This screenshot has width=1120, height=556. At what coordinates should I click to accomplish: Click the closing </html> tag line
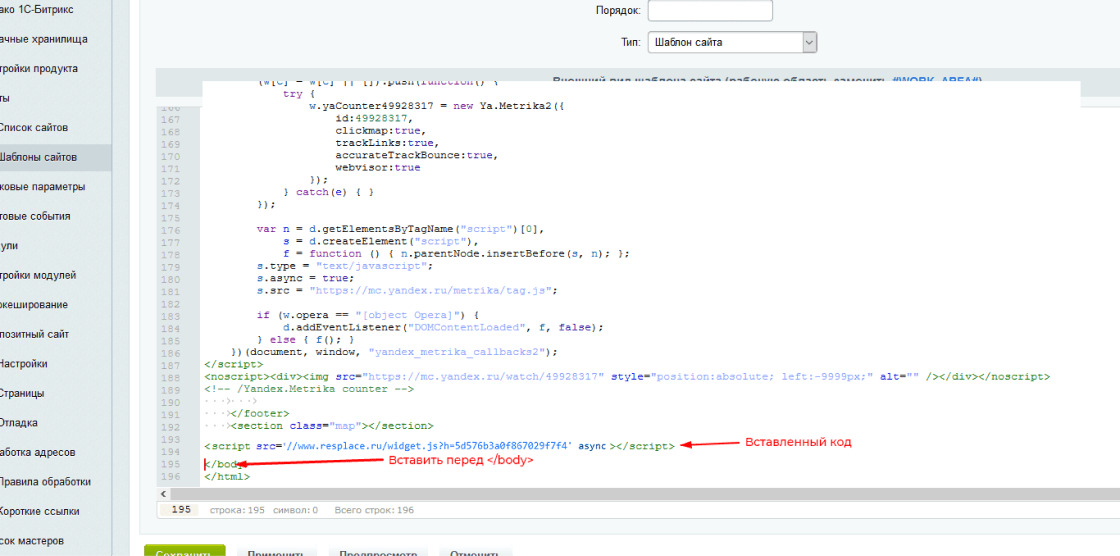tap(227, 477)
